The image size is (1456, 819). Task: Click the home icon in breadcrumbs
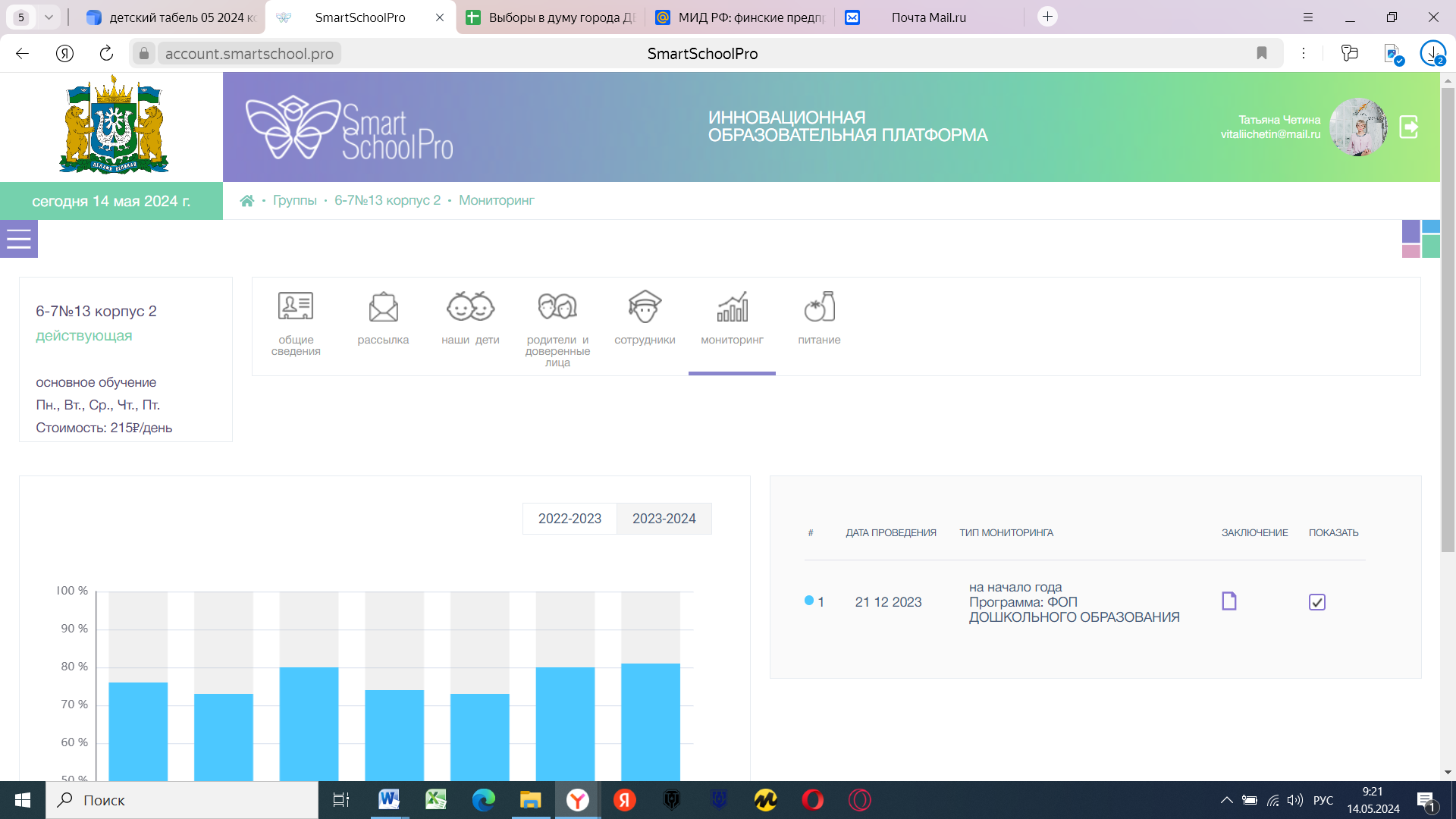(247, 201)
